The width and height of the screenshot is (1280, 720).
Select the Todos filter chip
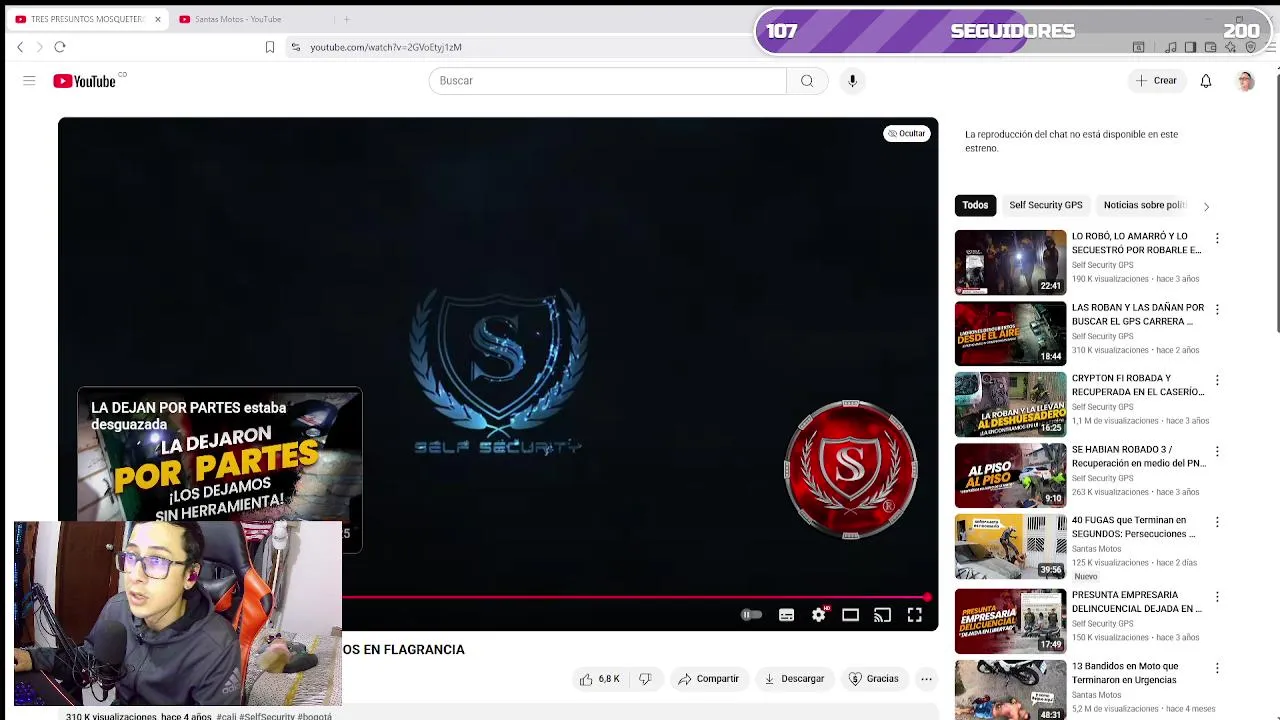coord(975,205)
